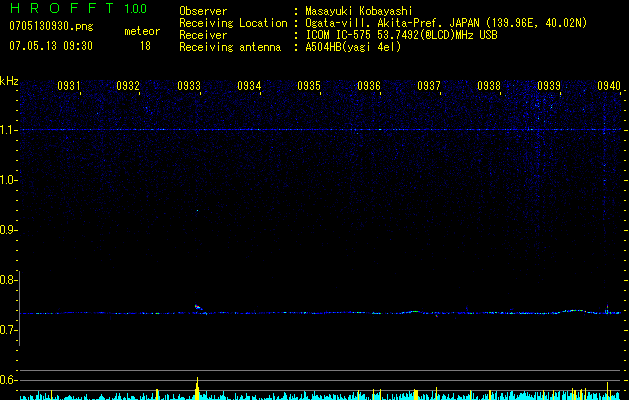
Task: Click the Observer field label
Action: (203, 11)
